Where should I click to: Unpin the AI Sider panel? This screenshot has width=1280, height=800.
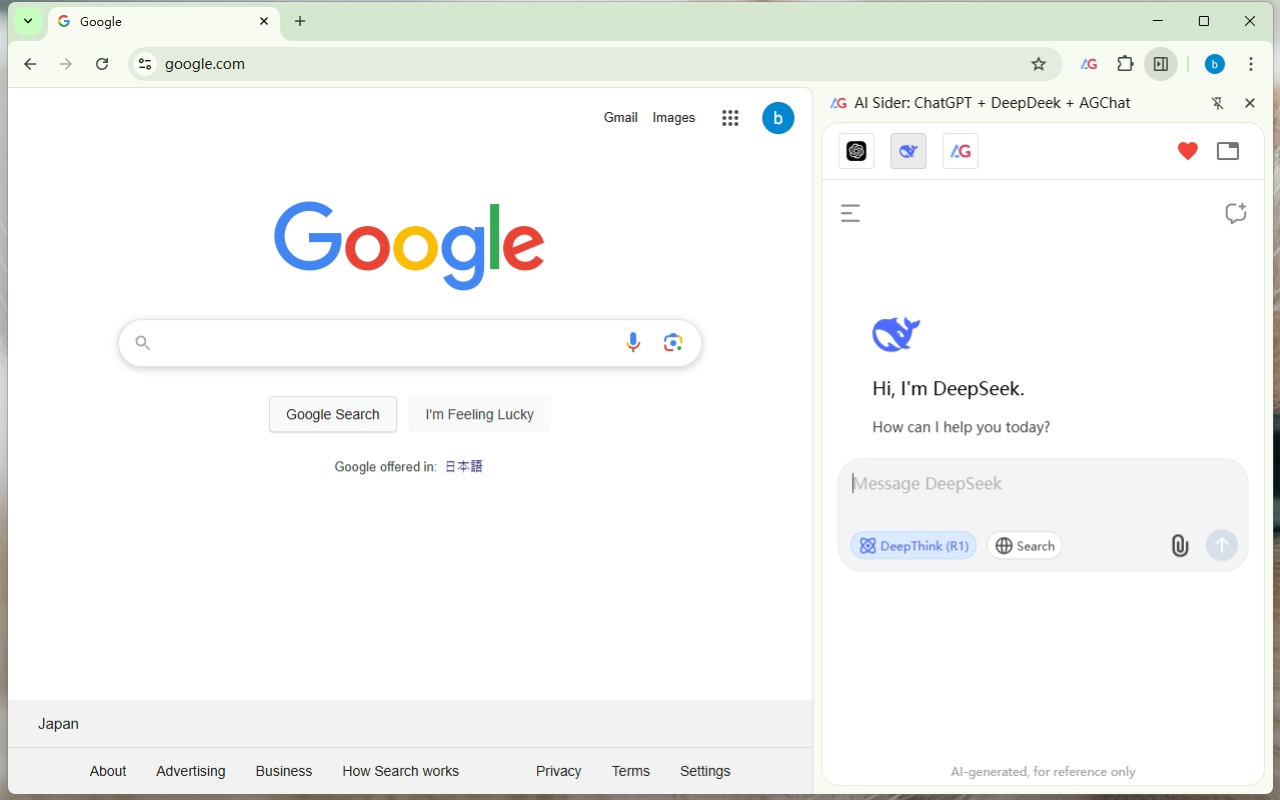(x=1217, y=103)
